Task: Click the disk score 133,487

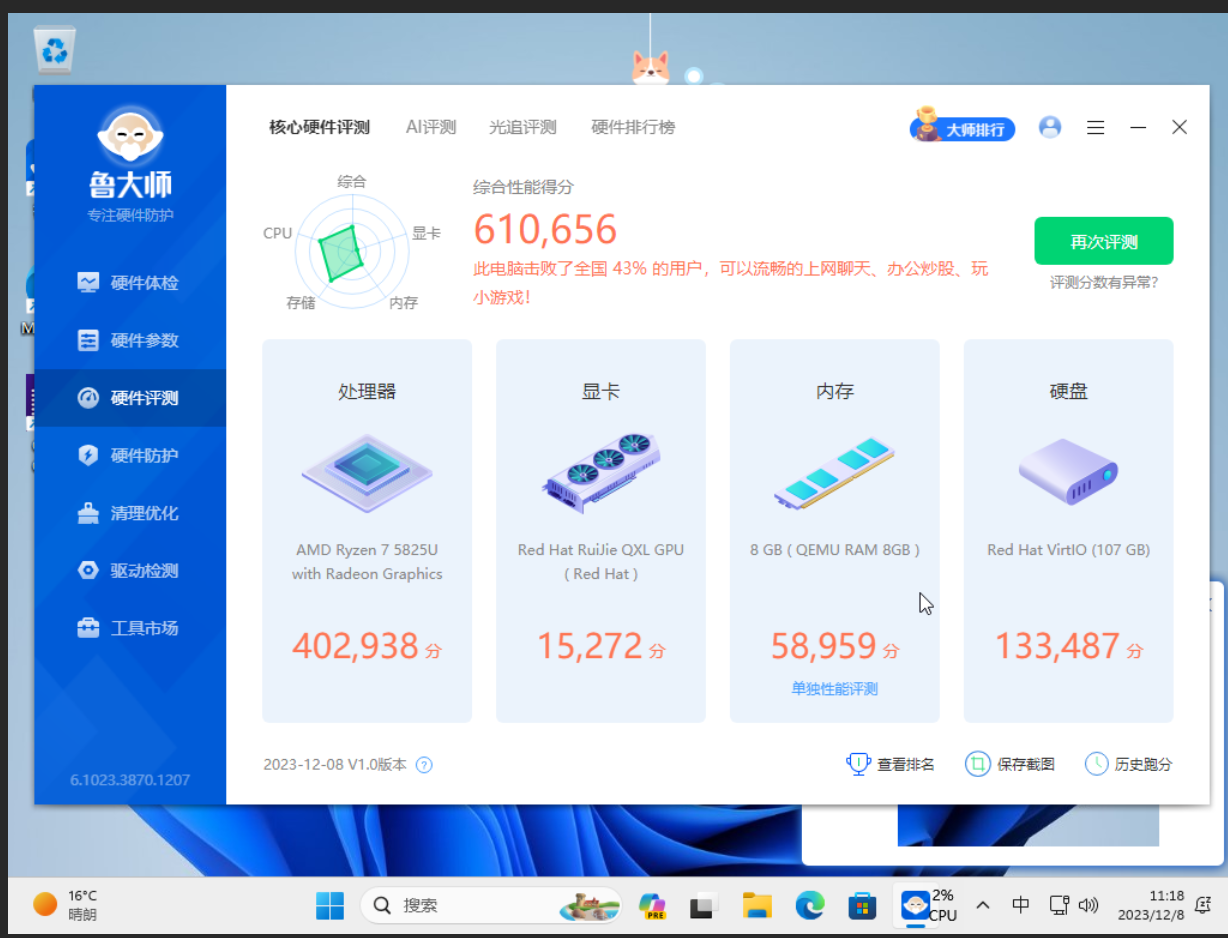Action: pos(1057,646)
